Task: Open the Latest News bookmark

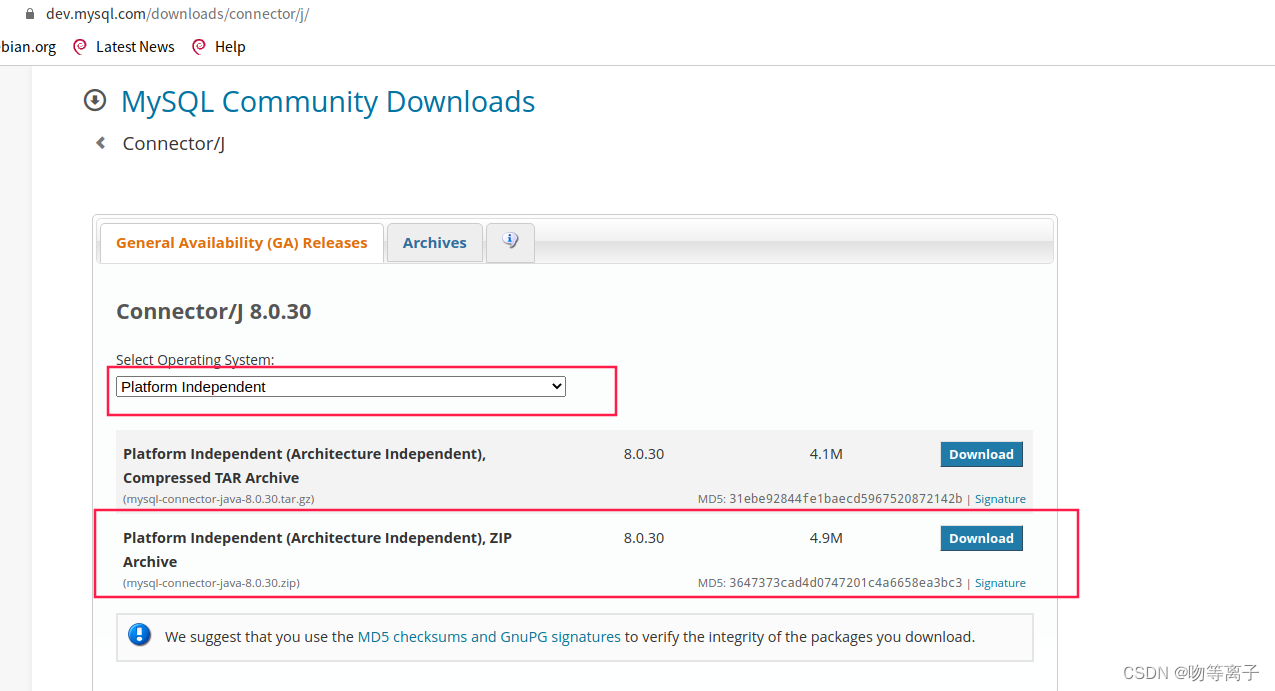Action: [135, 47]
